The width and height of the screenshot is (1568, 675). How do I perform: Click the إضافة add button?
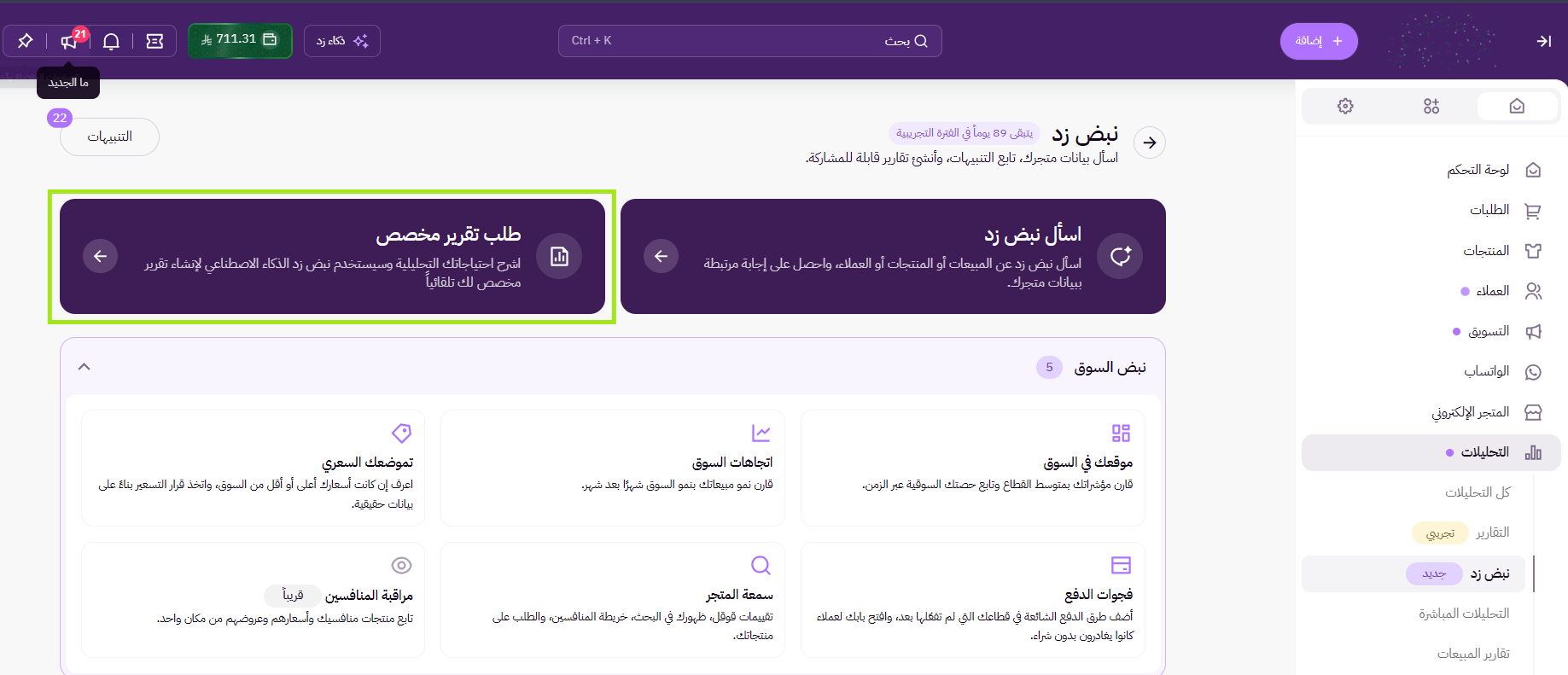click(x=1319, y=41)
